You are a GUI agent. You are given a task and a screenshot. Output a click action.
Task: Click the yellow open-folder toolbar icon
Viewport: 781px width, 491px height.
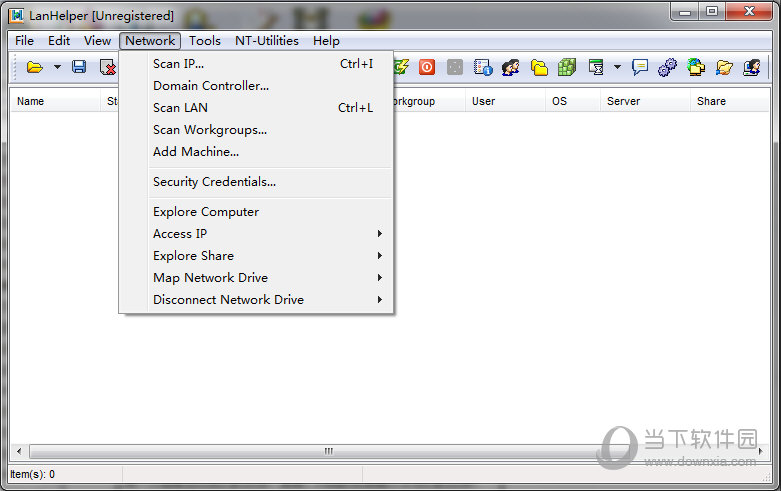click(34, 67)
